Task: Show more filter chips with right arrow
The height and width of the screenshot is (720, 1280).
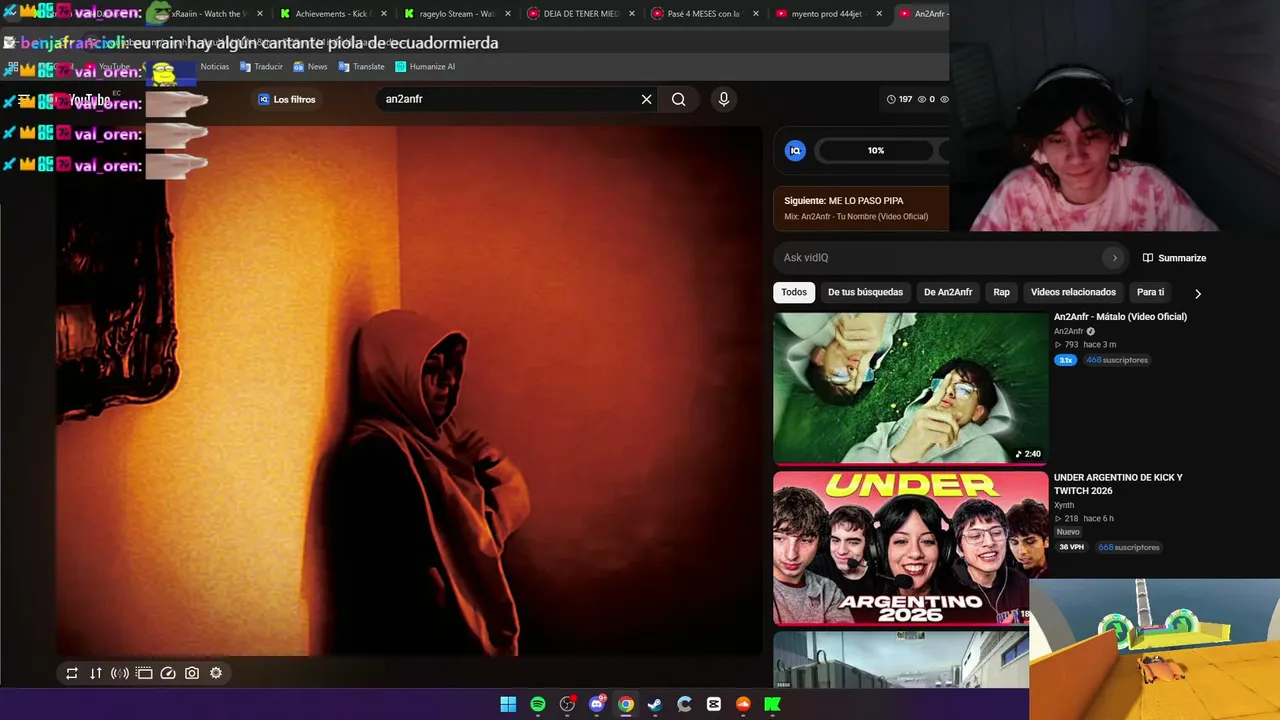Action: tap(1197, 293)
